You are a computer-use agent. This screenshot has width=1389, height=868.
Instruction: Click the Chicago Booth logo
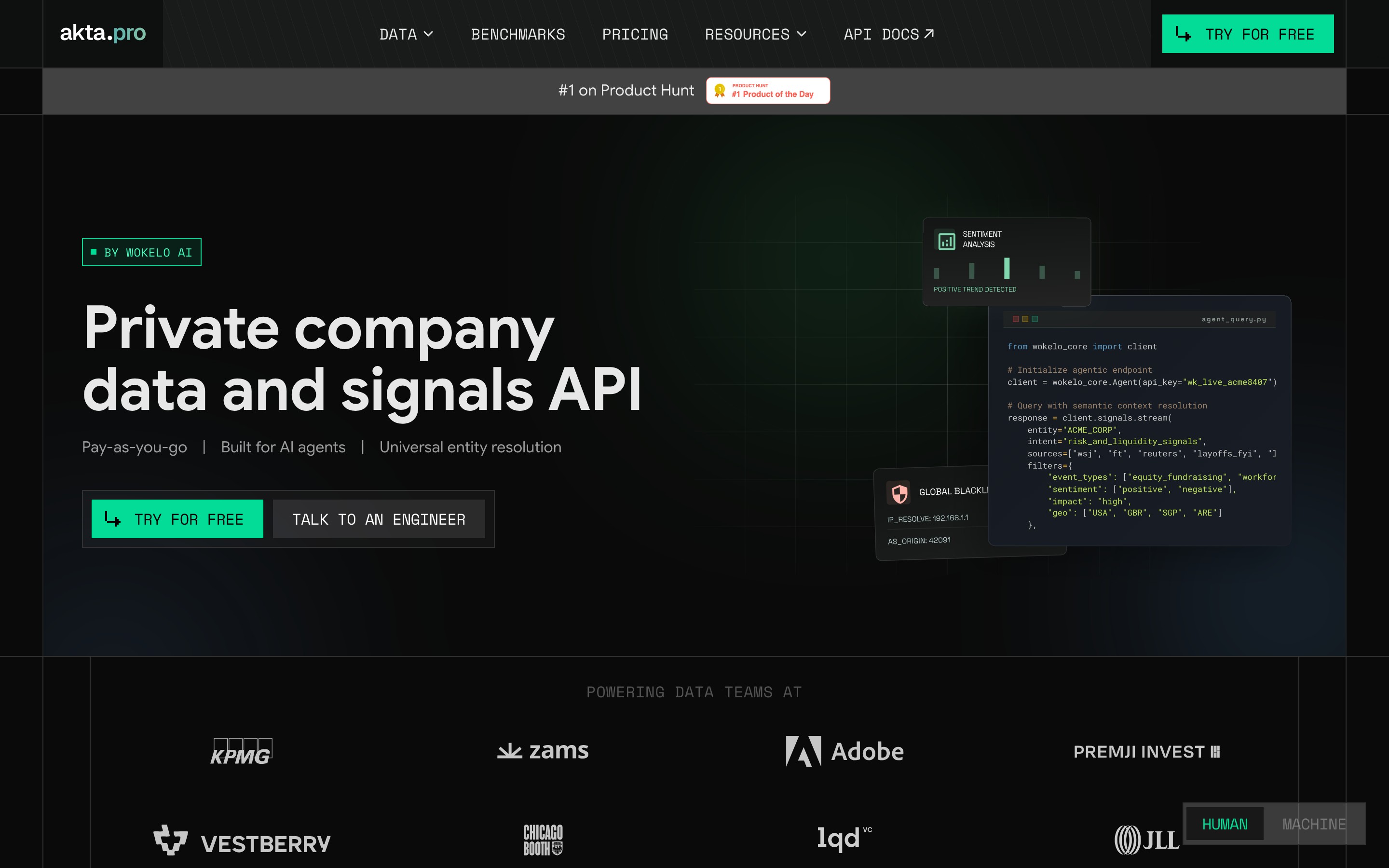543,840
